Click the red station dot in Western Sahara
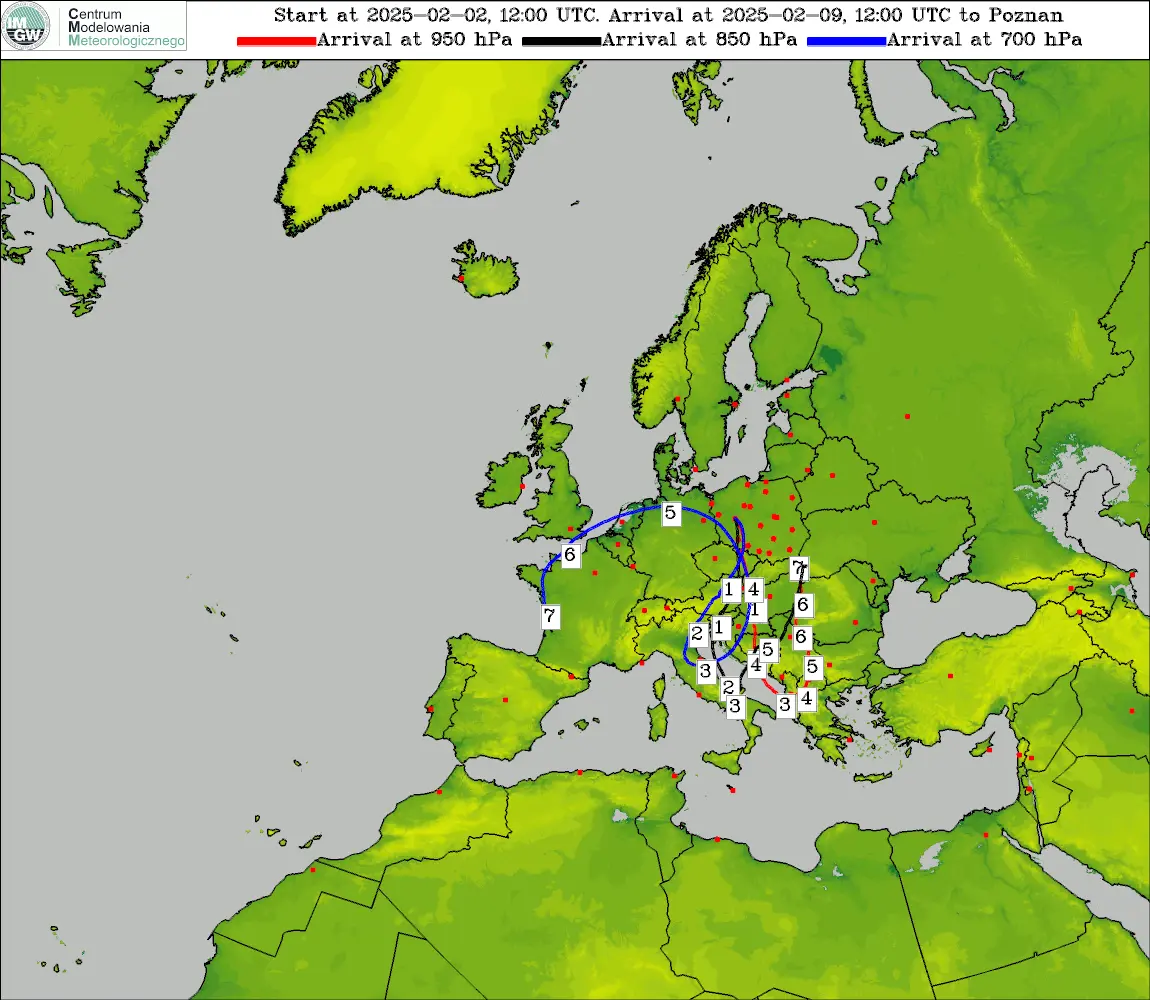Viewport: 1150px width, 1000px height. [312, 870]
